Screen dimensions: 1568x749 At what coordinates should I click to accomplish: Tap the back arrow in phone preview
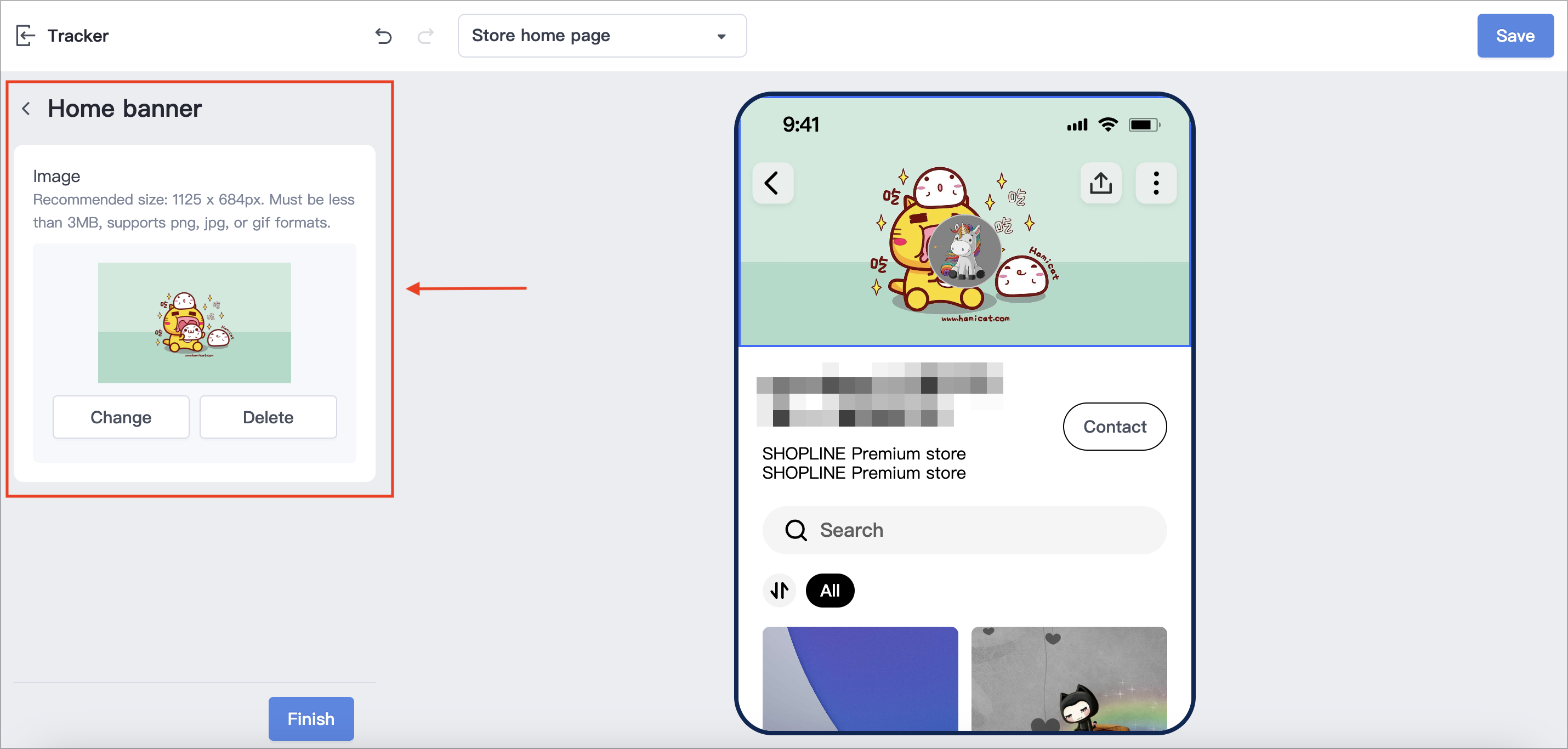click(772, 183)
